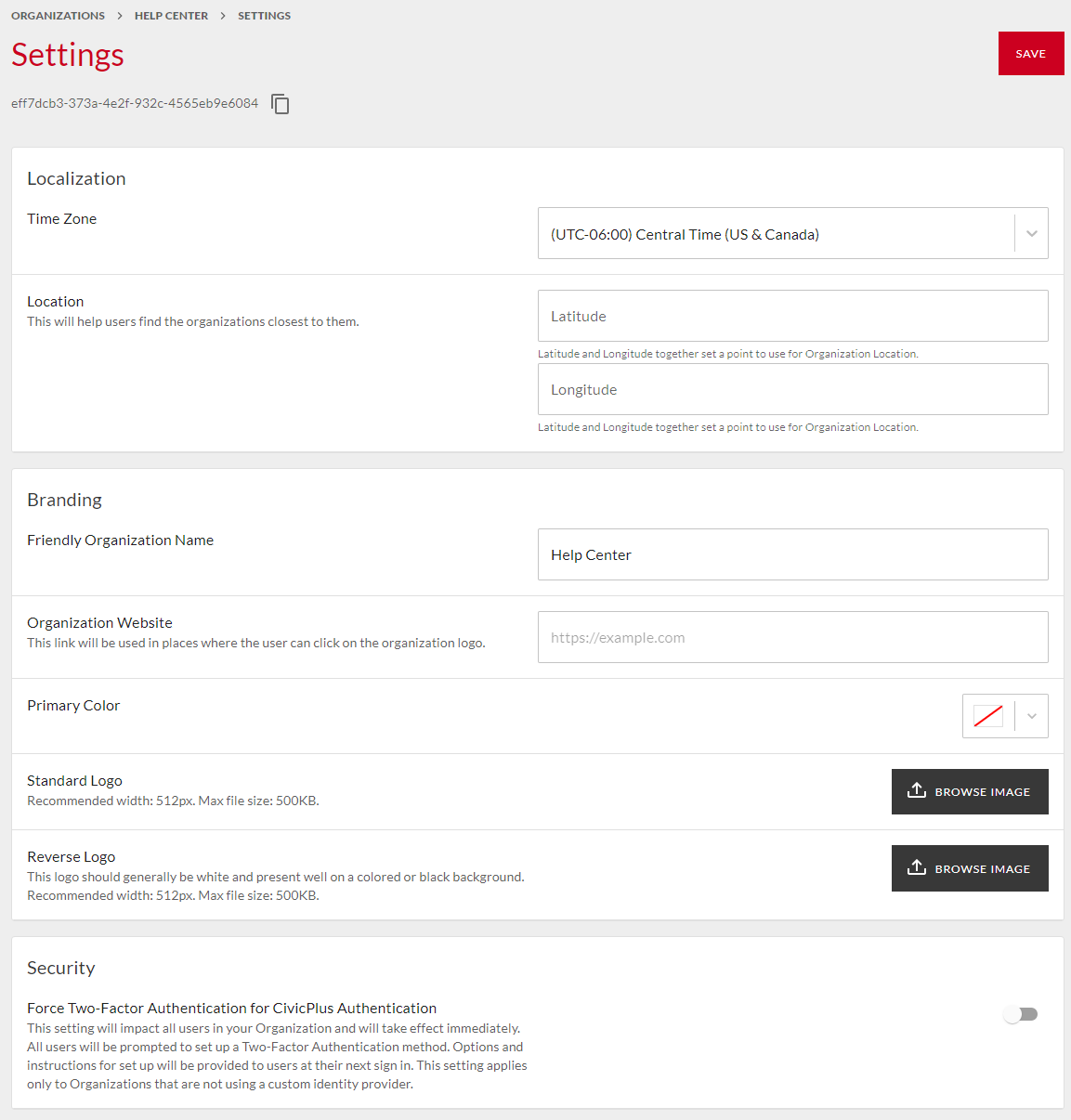
Task: Click the upload icon in Reverse Logo button
Action: (x=917, y=868)
